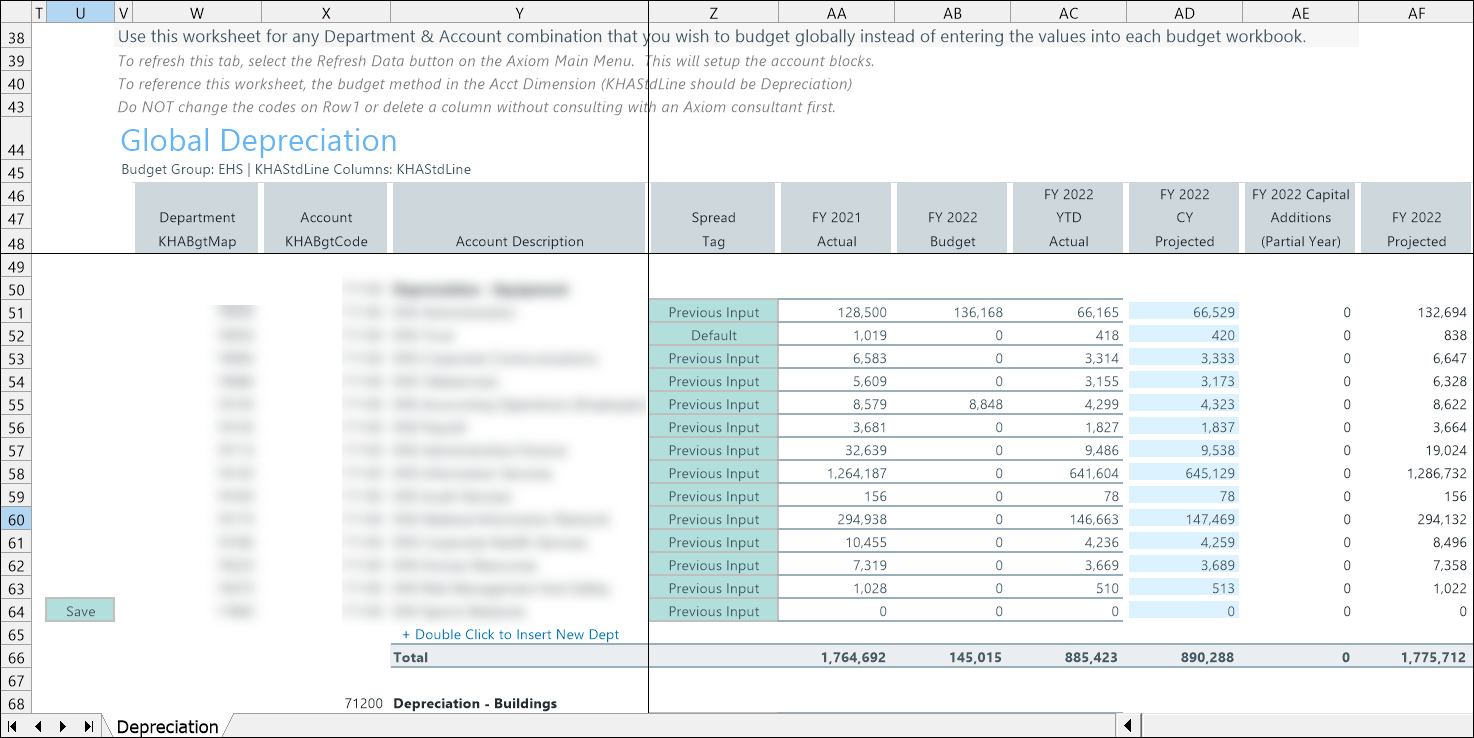Select the column Z header
The width and height of the screenshot is (1474, 738).
(x=713, y=13)
